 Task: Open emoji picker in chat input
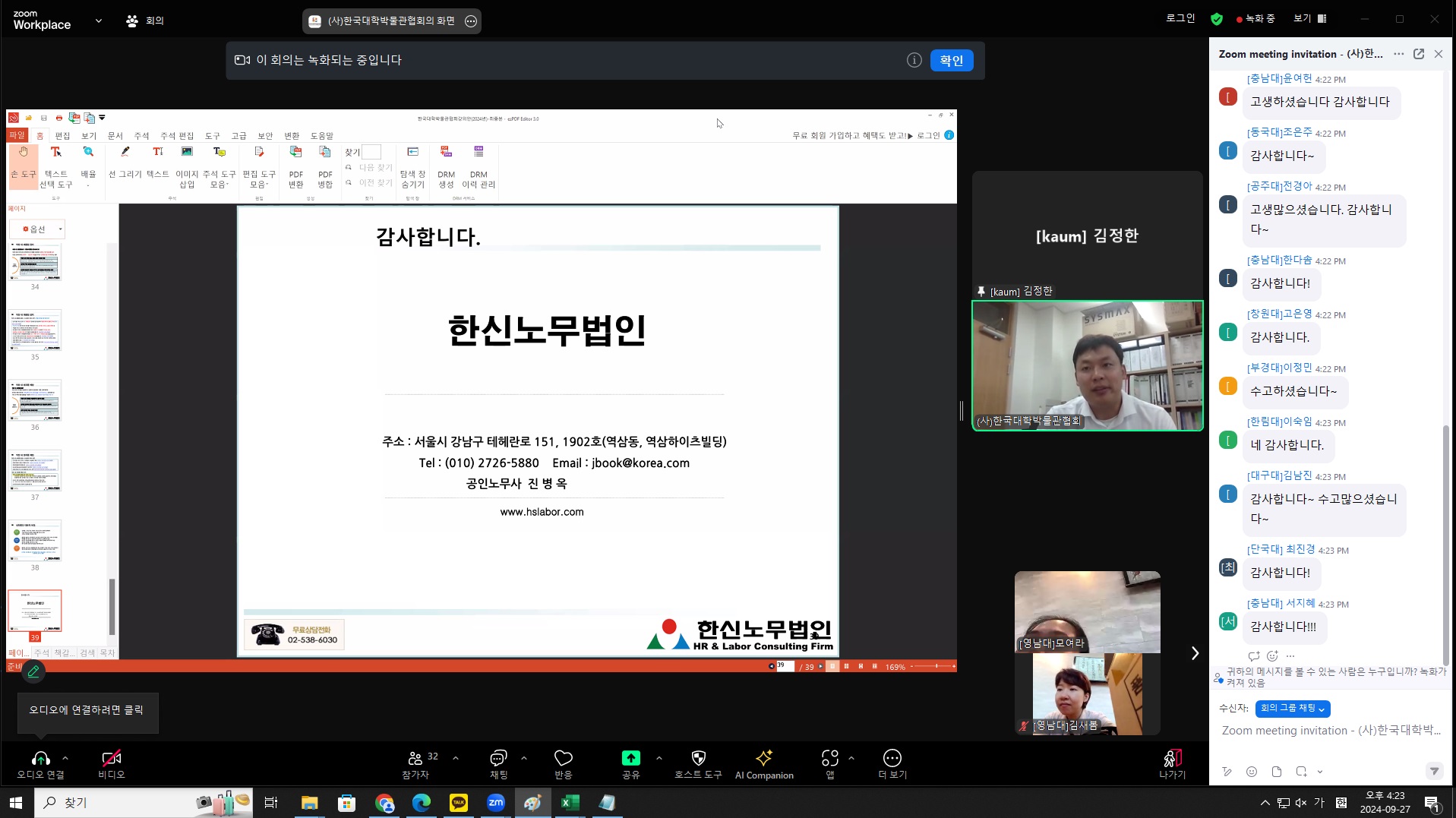click(x=1252, y=772)
